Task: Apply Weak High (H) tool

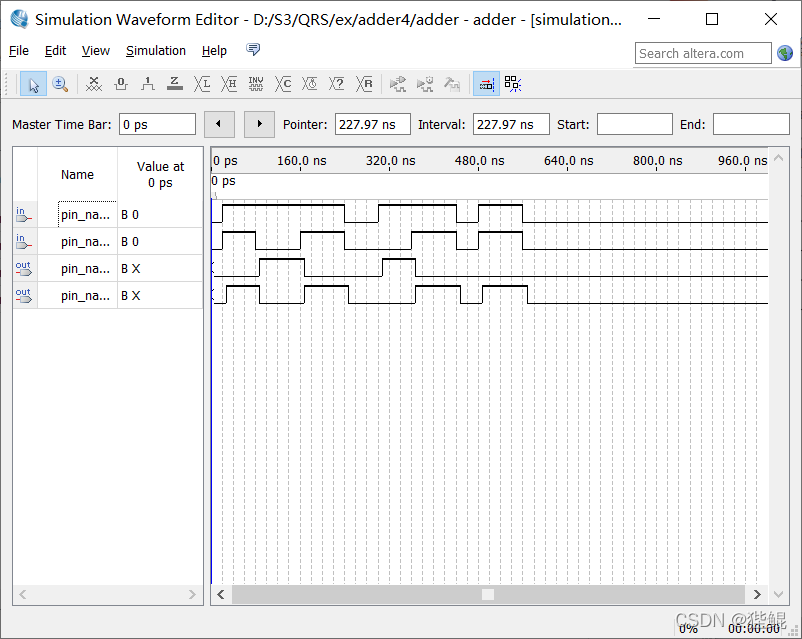Action: pyautogui.click(x=229, y=84)
